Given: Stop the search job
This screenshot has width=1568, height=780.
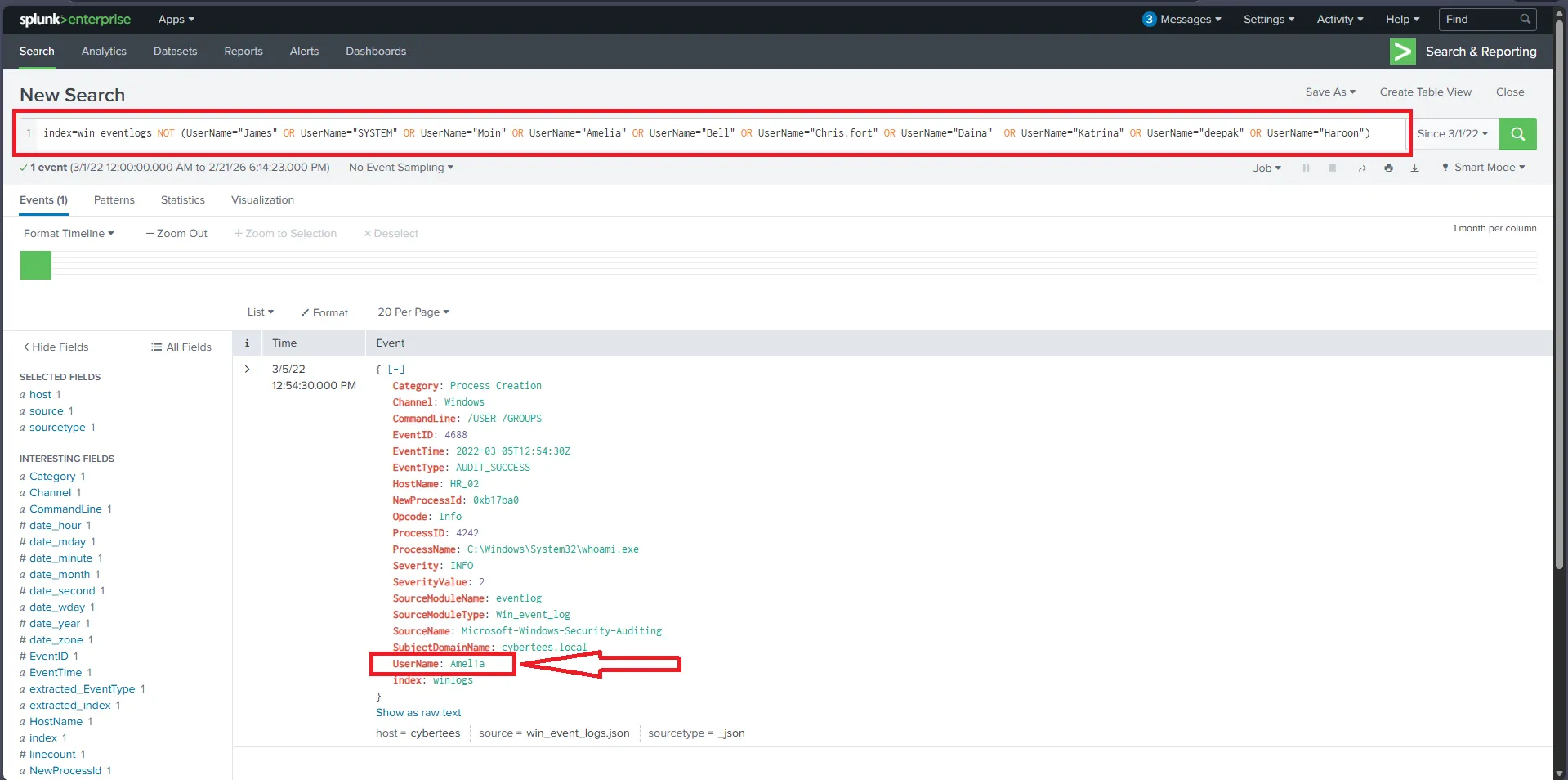Looking at the screenshot, I should pyautogui.click(x=1332, y=168).
